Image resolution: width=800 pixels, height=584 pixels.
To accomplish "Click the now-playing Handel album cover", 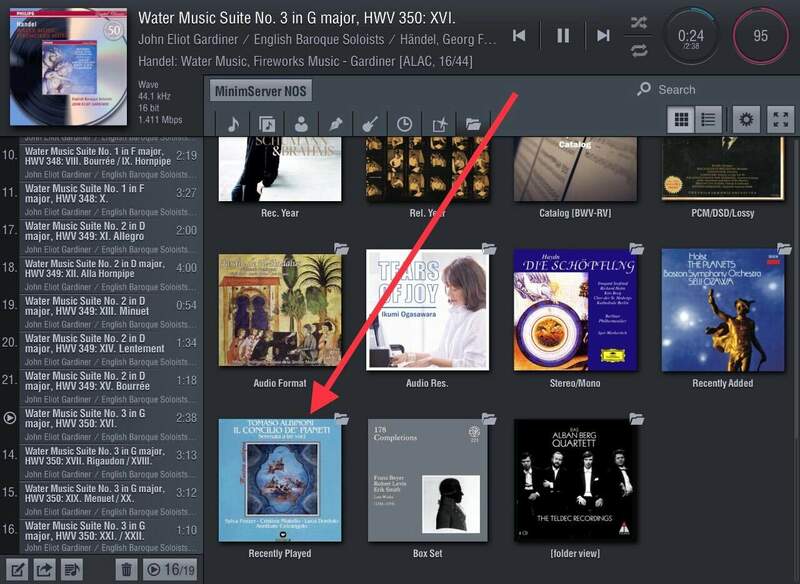I will click(x=68, y=67).
